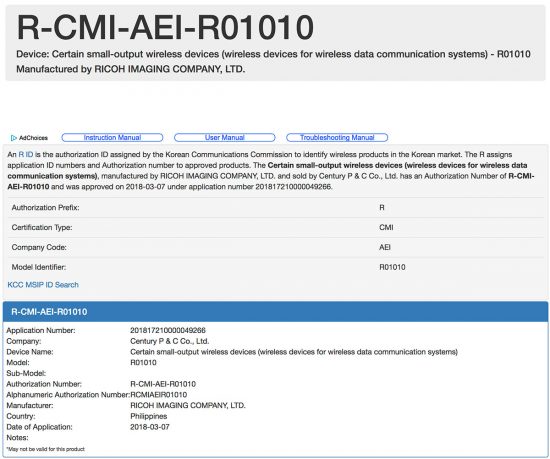Image resolution: width=550 pixels, height=459 pixels.
Task: Click the AdChoices label text
Action: coord(33,138)
